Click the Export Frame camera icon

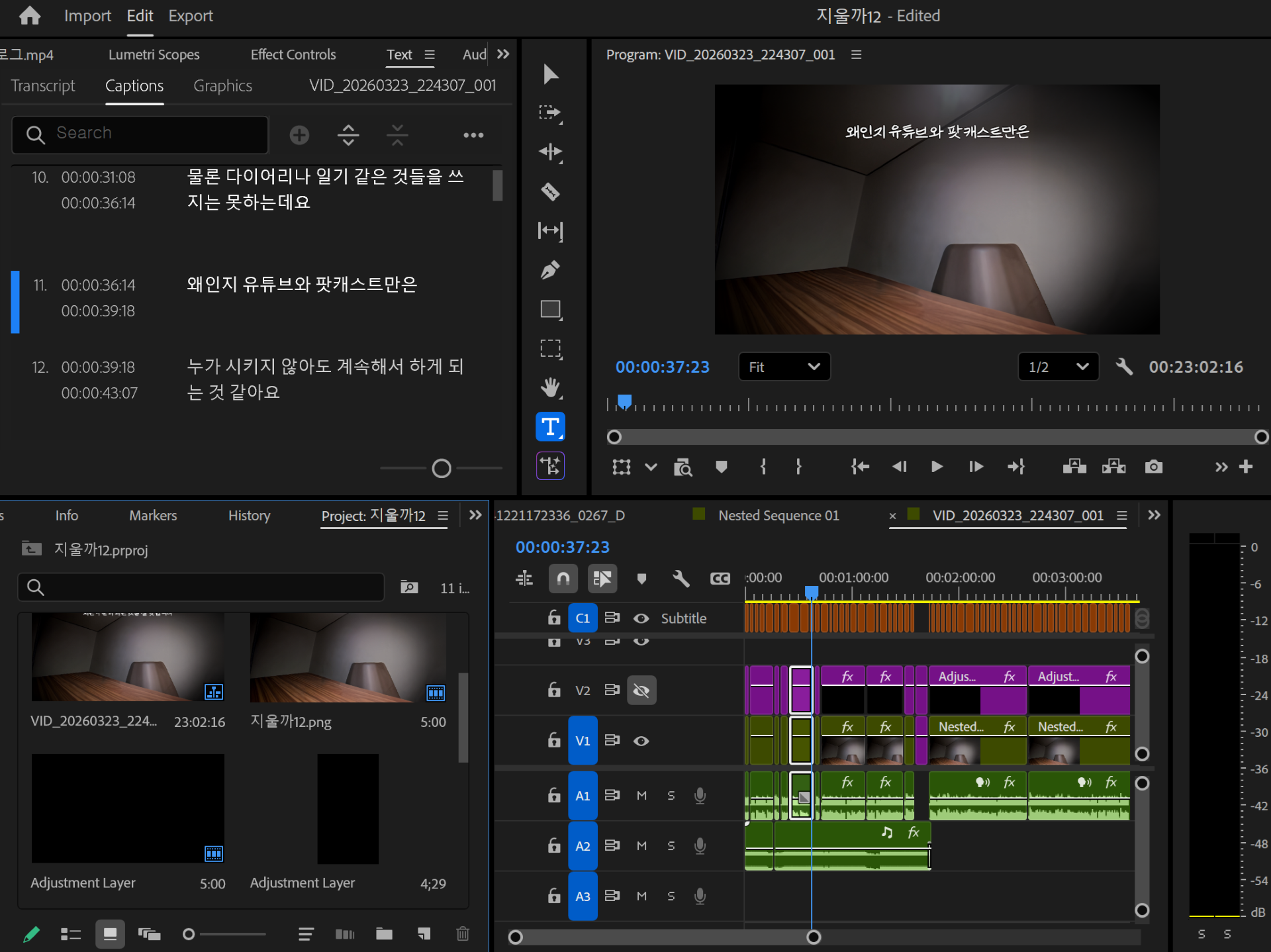[x=1153, y=467]
